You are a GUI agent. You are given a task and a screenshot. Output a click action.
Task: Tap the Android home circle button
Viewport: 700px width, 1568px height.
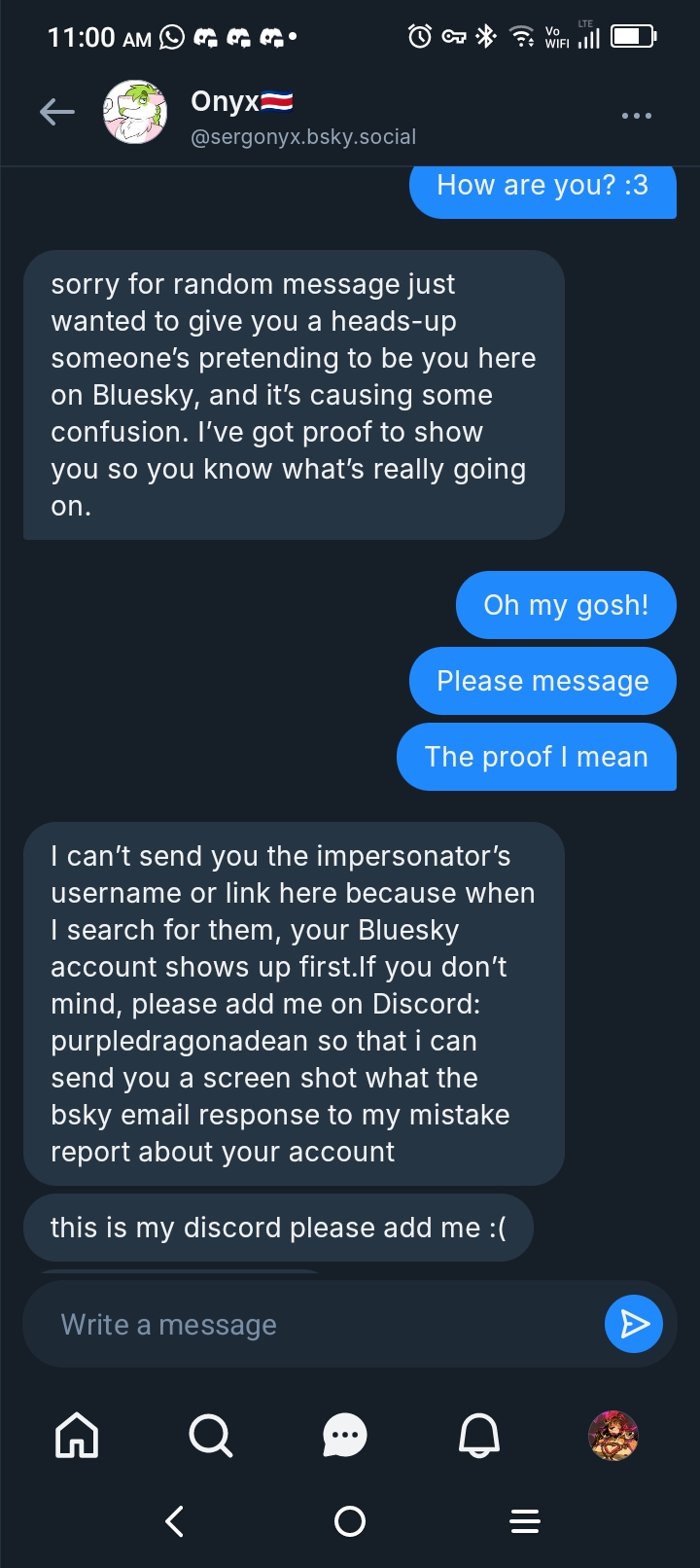click(350, 1521)
